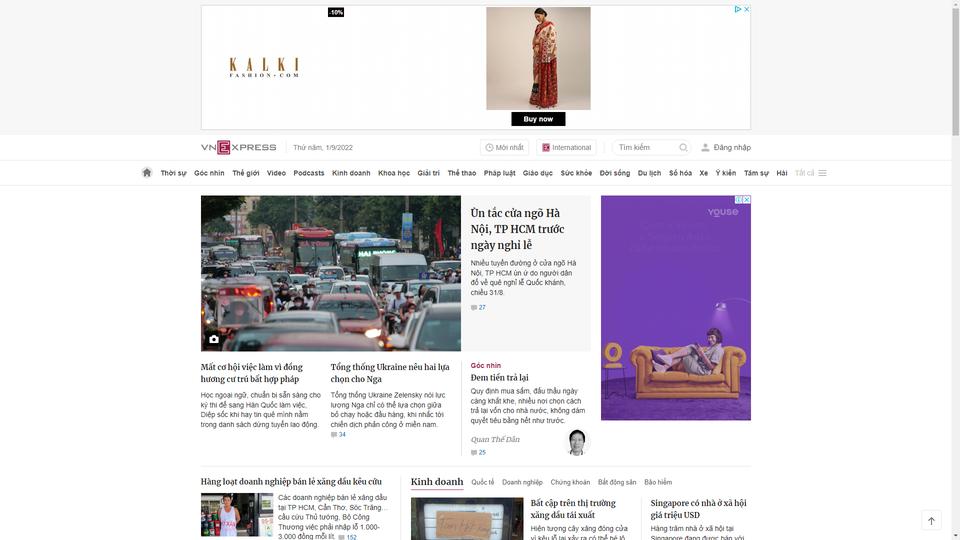960x540 pixels.
Task: Click the "Buy now" ad button
Action: click(538, 119)
